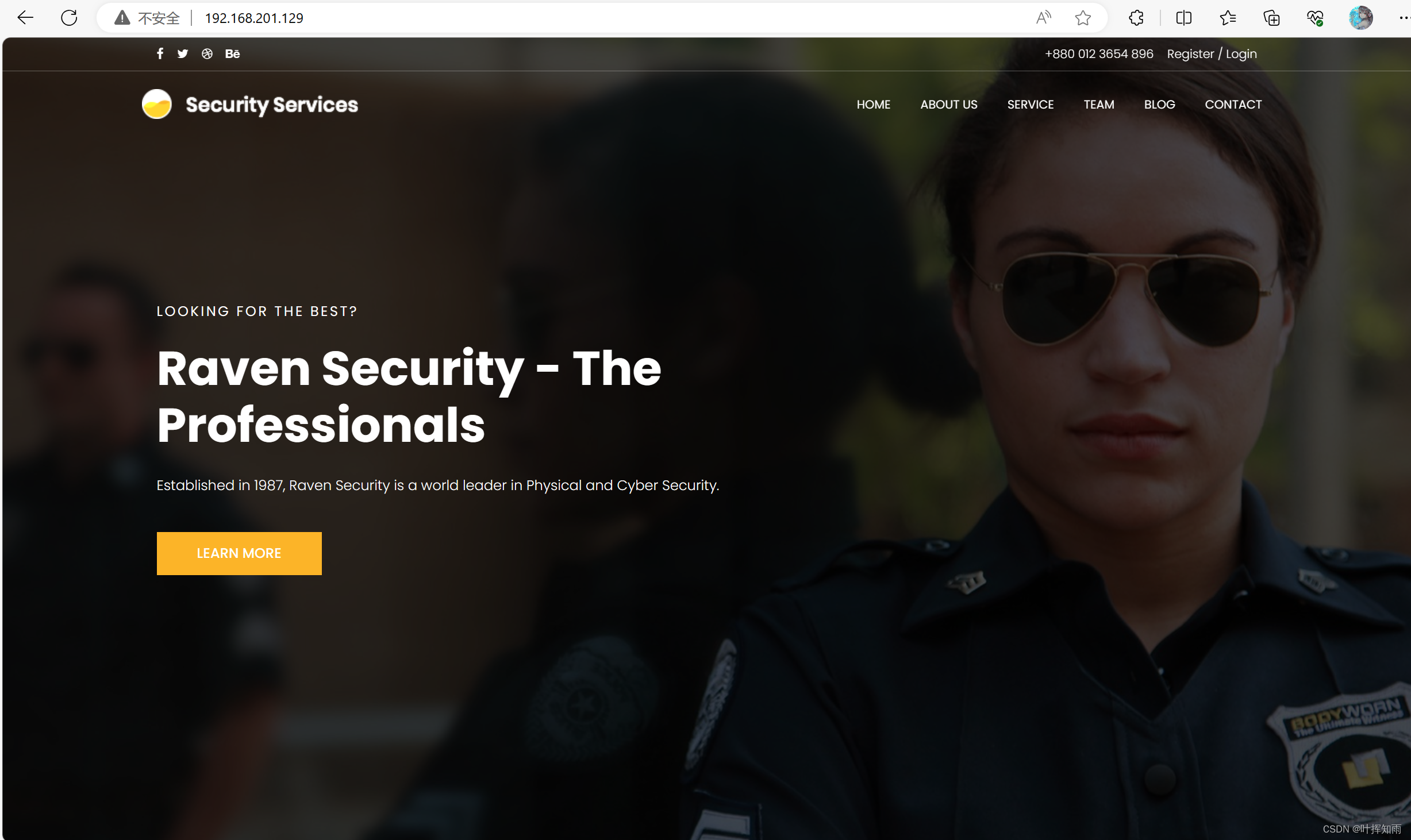This screenshot has width=1411, height=840.
Task: Open the HOME menu item
Action: 873,105
